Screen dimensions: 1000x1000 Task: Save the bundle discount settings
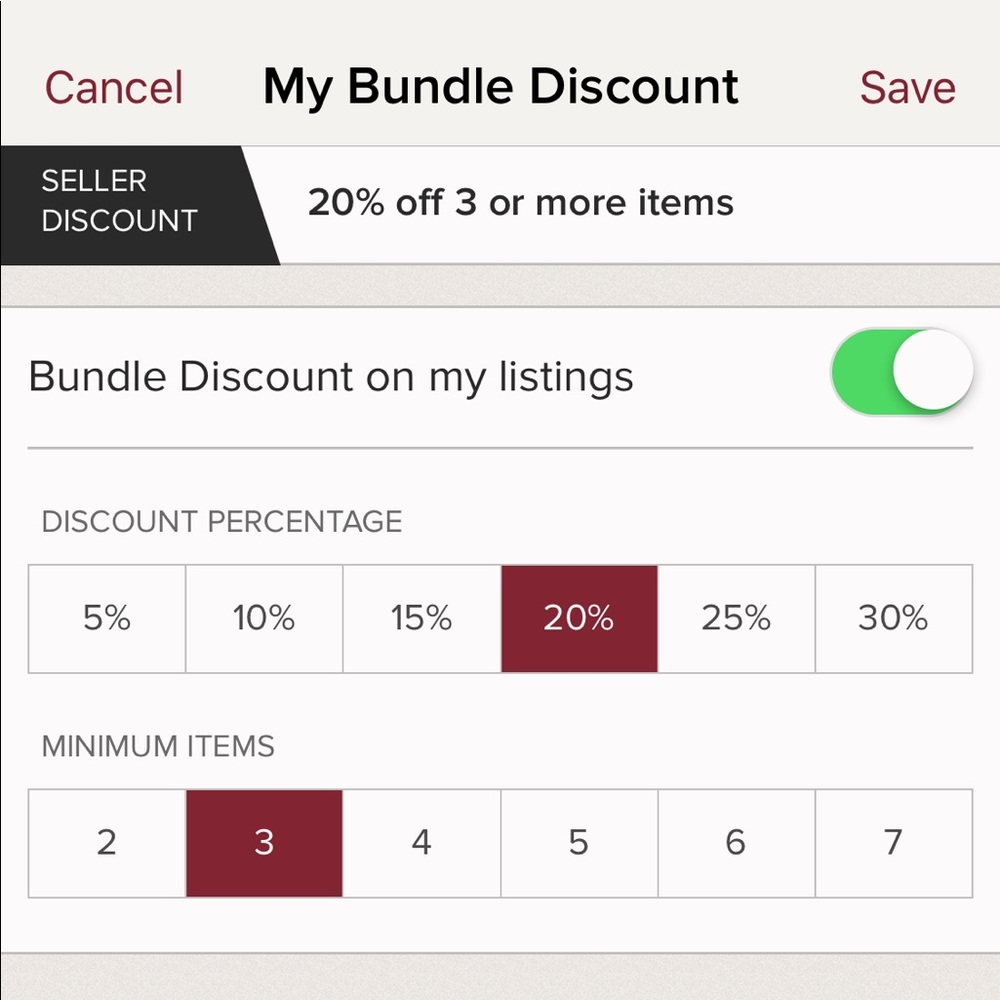click(905, 87)
